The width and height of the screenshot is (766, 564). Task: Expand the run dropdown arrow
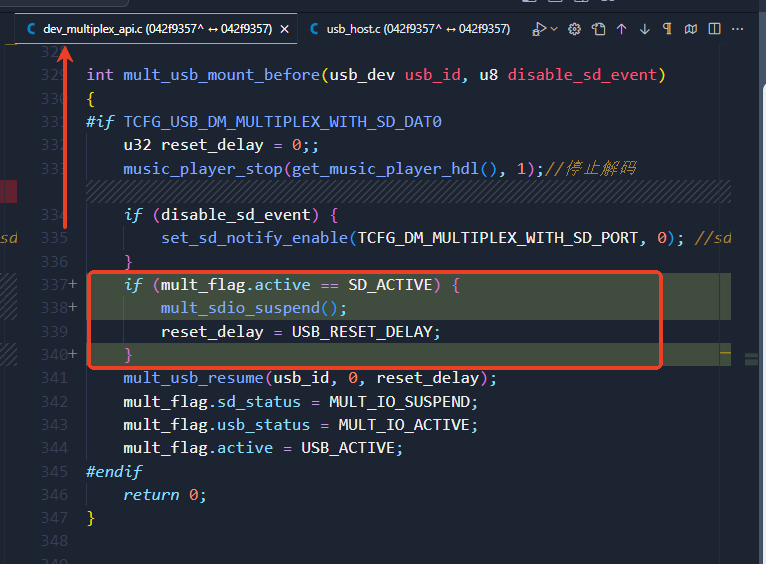coord(554,29)
